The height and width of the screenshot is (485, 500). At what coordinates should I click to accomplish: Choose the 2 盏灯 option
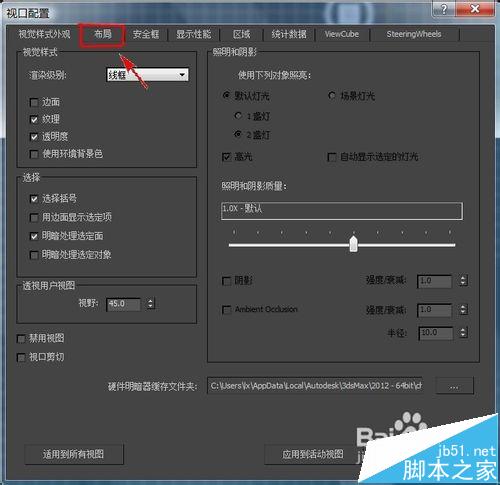238,134
